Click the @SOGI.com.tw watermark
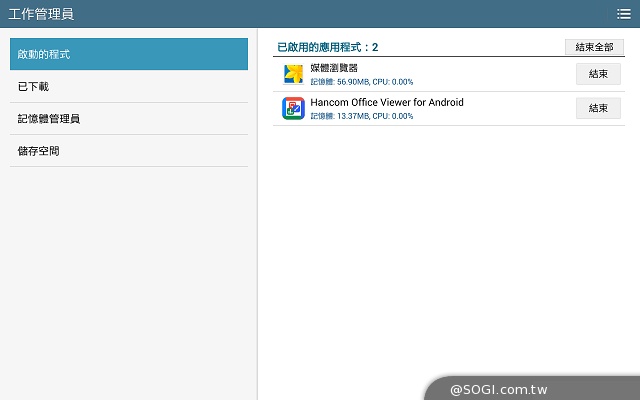Image resolution: width=640 pixels, height=400 pixels. [x=498, y=389]
